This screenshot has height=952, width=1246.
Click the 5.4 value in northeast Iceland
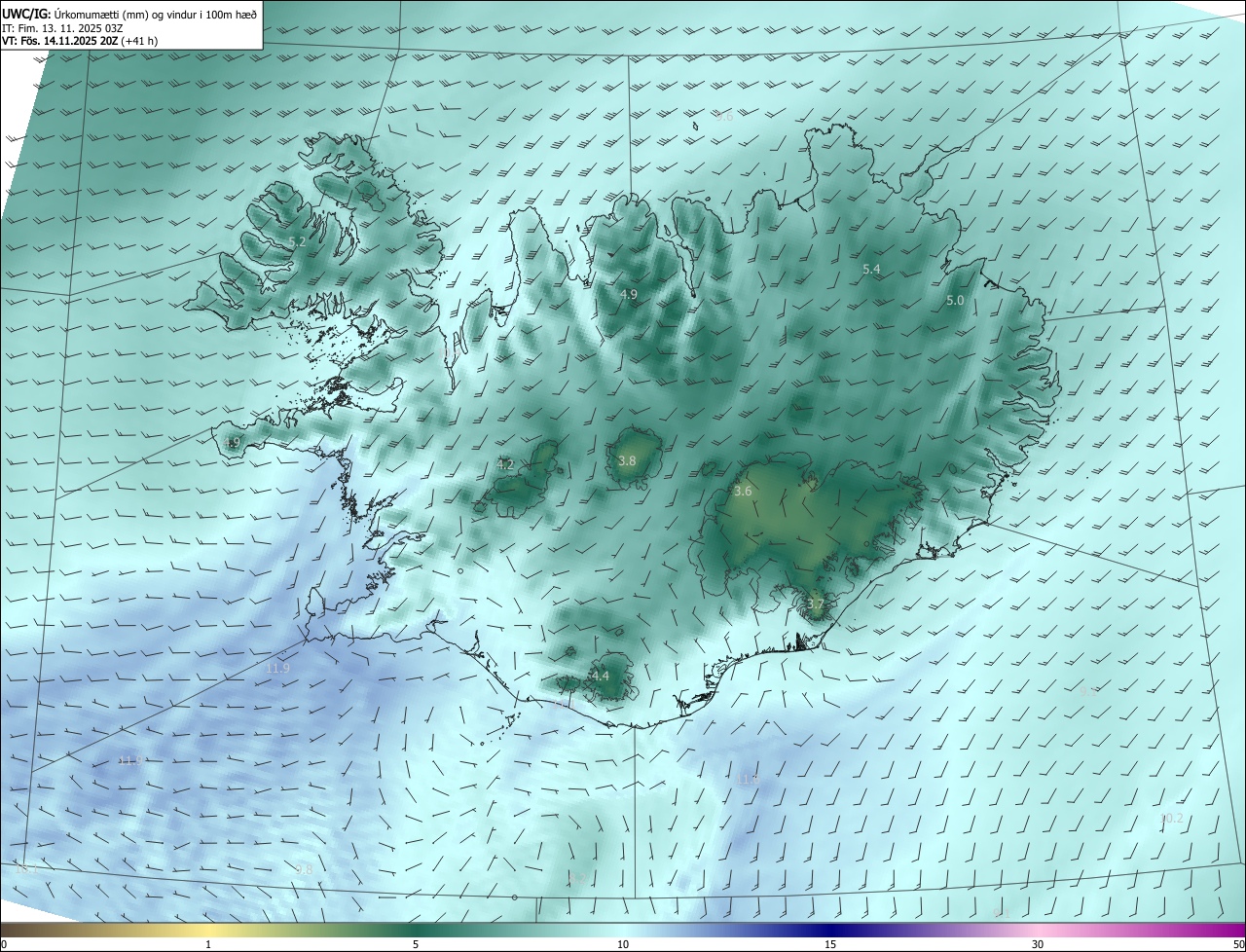click(871, 269)
